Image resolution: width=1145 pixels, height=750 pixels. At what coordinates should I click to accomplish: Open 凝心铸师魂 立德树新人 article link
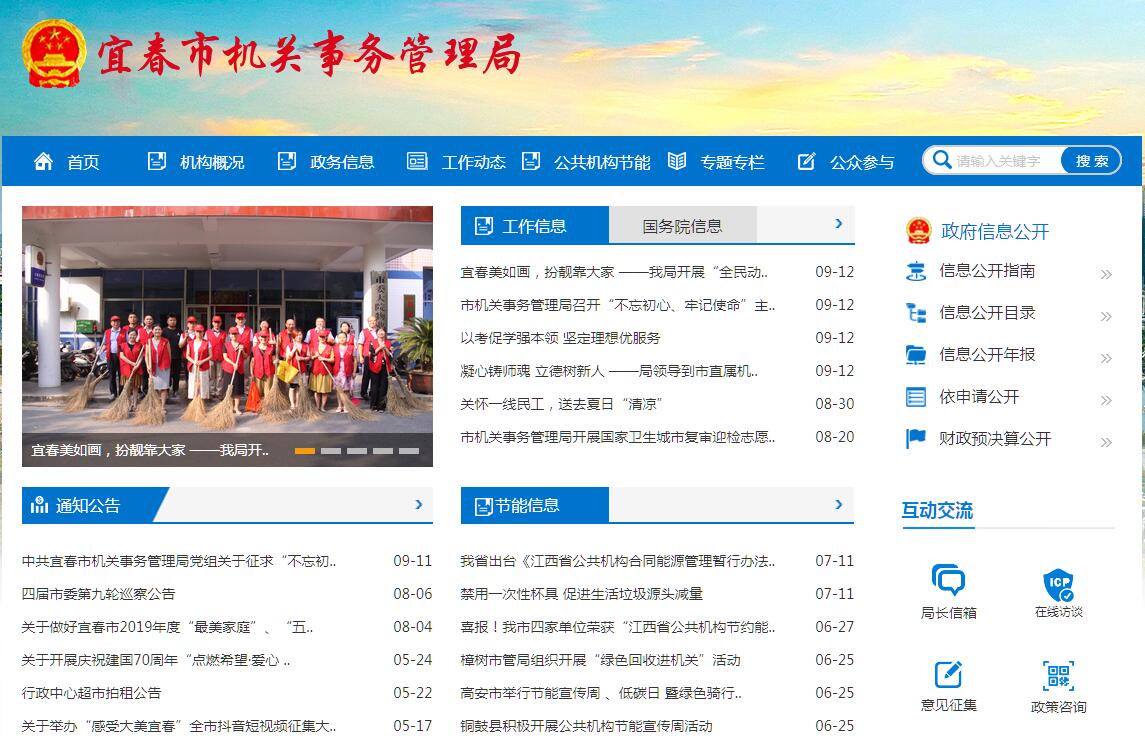point(609,371)
